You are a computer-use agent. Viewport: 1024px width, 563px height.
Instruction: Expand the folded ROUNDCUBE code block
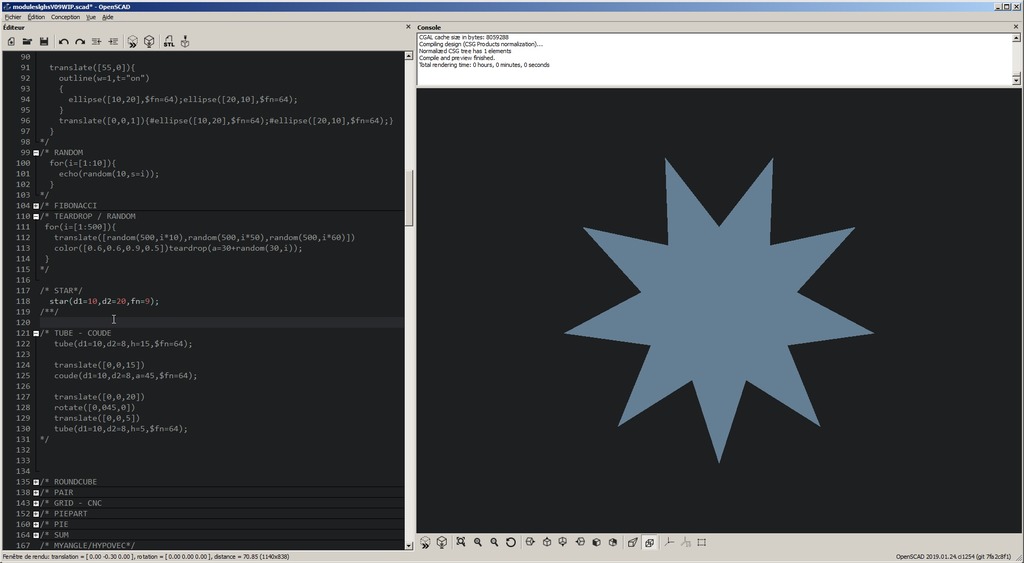(x=36, y=482)
